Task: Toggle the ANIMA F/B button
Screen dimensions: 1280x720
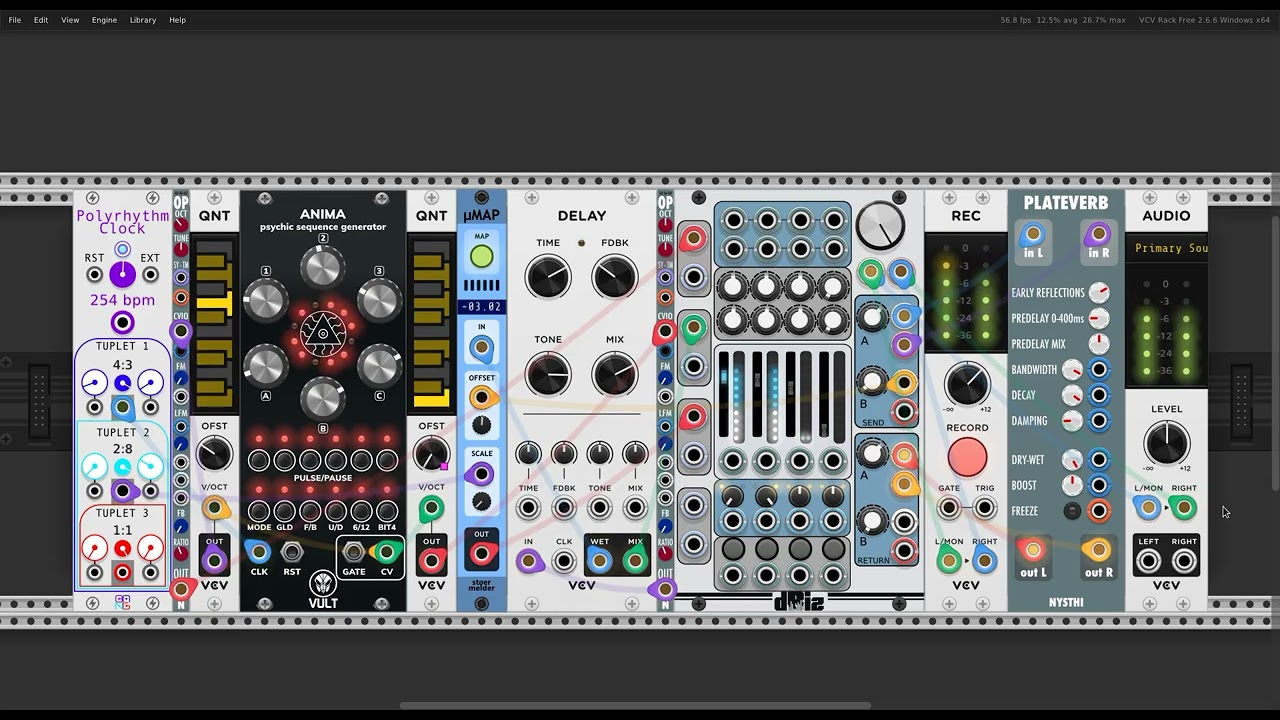Action: tap(310, 511)
